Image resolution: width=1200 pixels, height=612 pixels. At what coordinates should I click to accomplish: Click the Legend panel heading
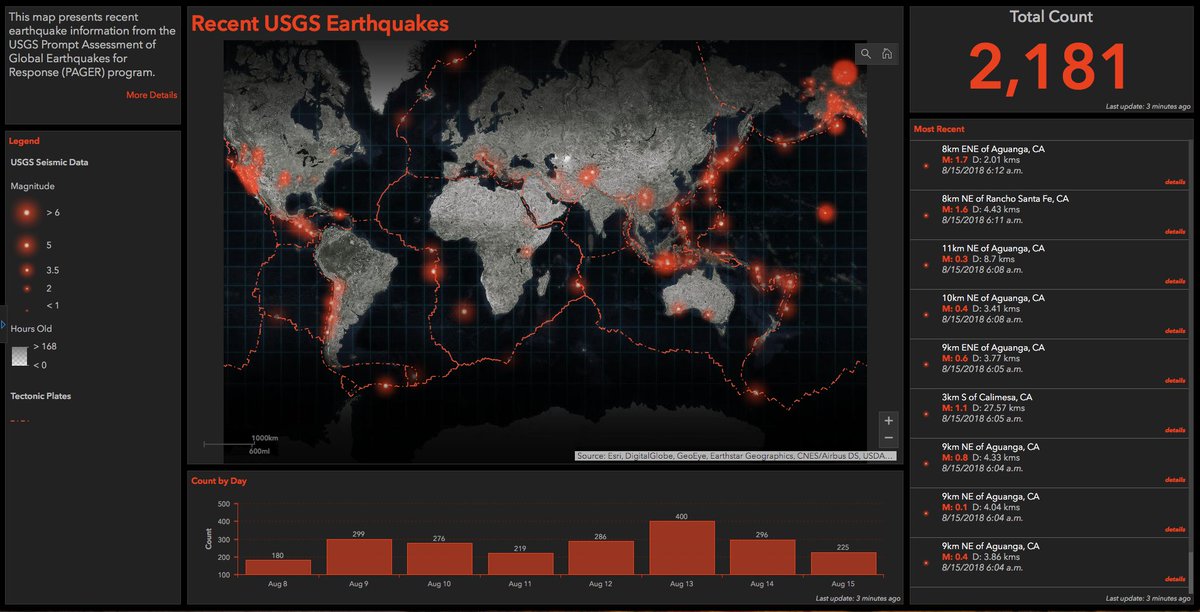coord(24,141)
